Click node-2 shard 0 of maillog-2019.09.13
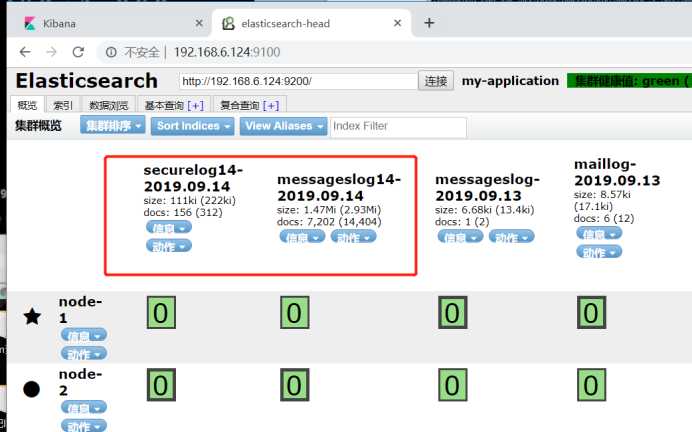692x432 pixels. [591, 385]
